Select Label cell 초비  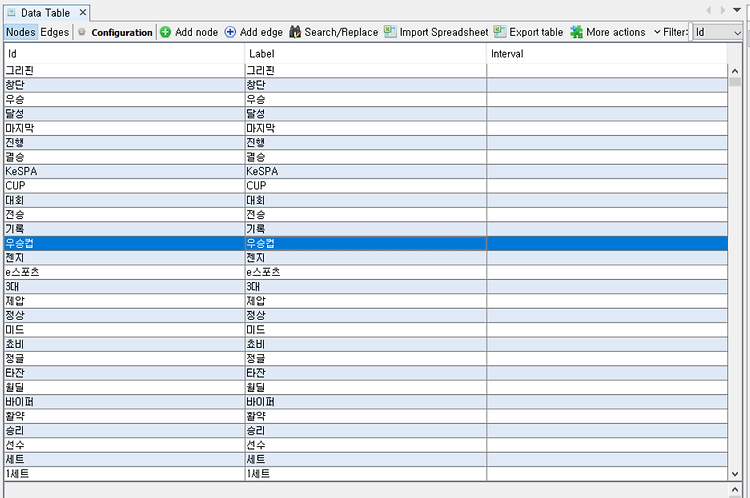[x=365, y=344]
